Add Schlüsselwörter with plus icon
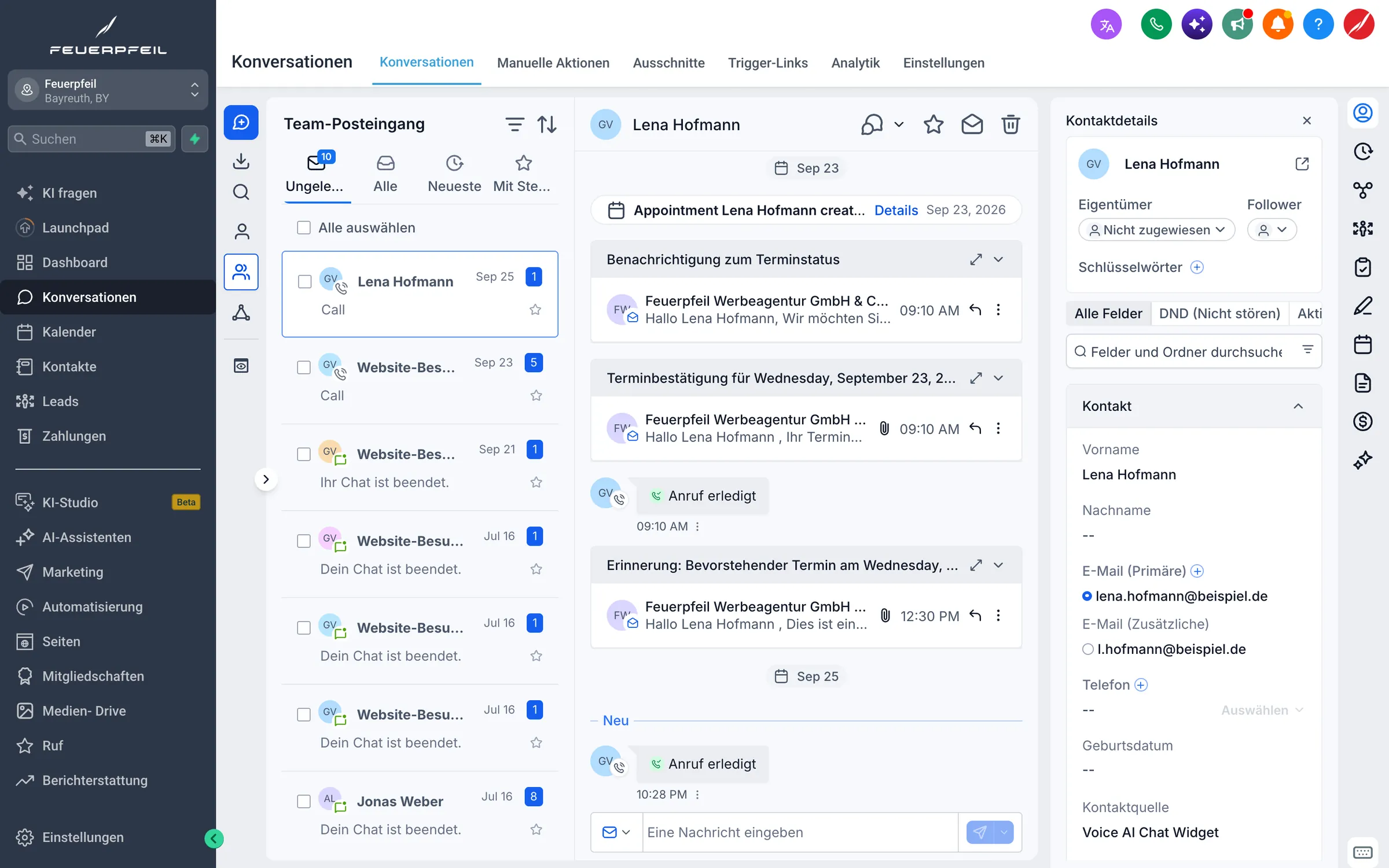Screen dimensions: 1389x868 [1197, 267]
